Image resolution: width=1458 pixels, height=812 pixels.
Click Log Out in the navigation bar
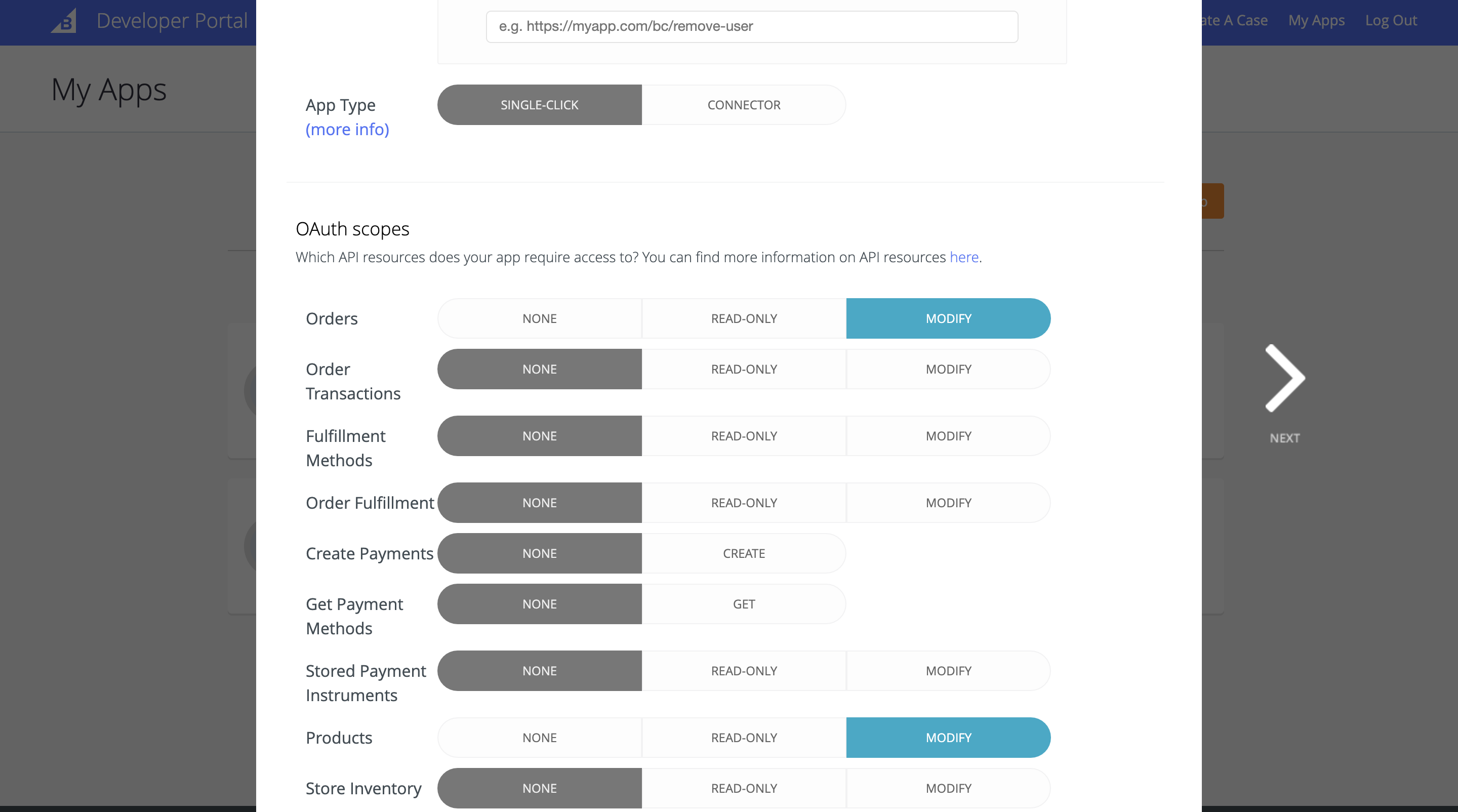pos(1391,20)
